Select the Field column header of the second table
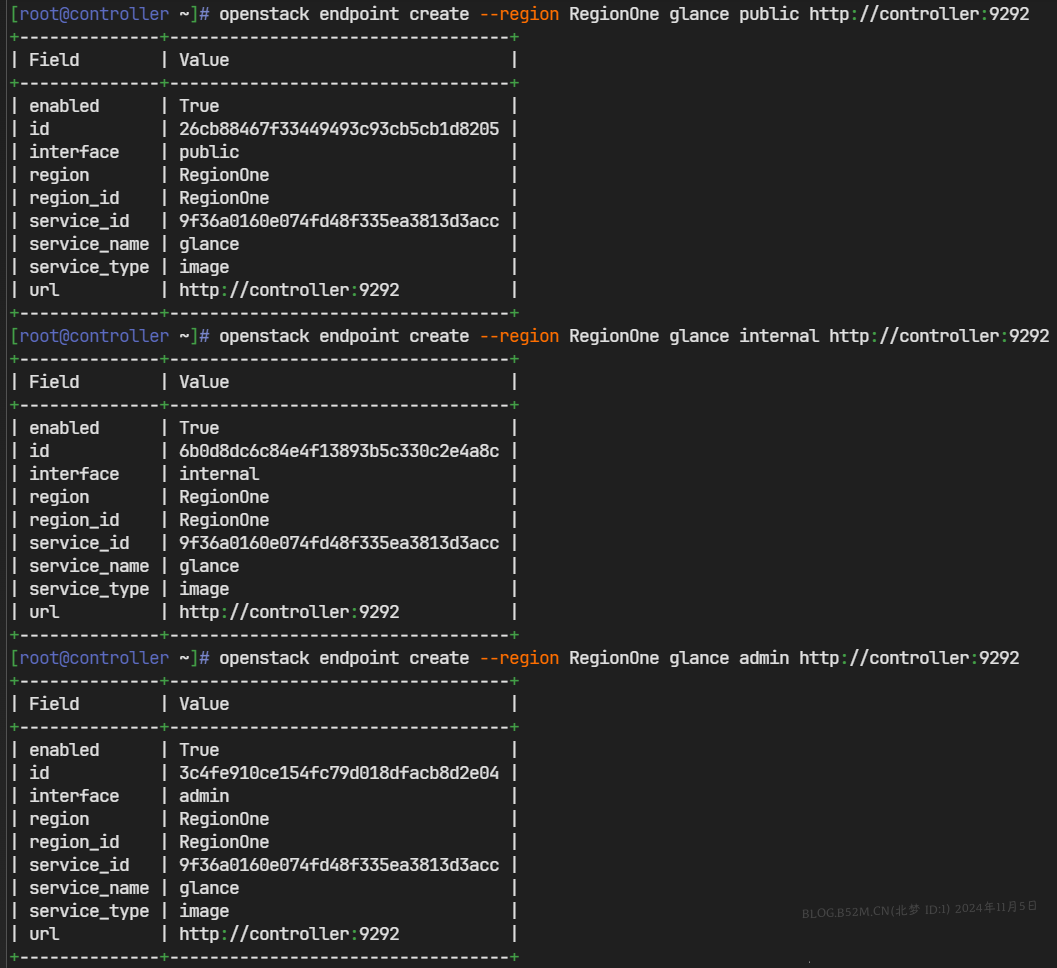 [x=54, y=381]
